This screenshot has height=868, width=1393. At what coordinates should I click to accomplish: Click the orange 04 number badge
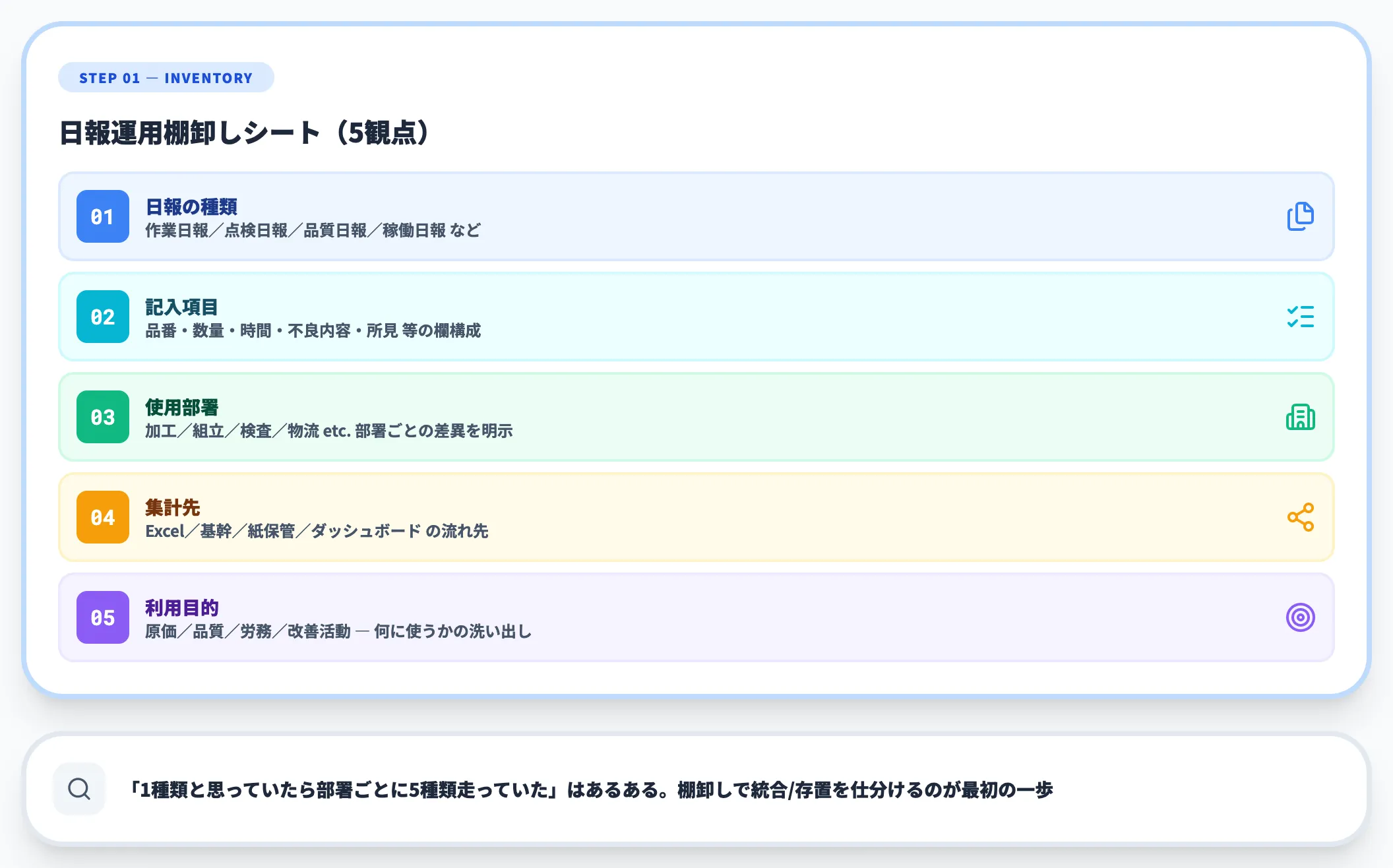tap(102, 517)
